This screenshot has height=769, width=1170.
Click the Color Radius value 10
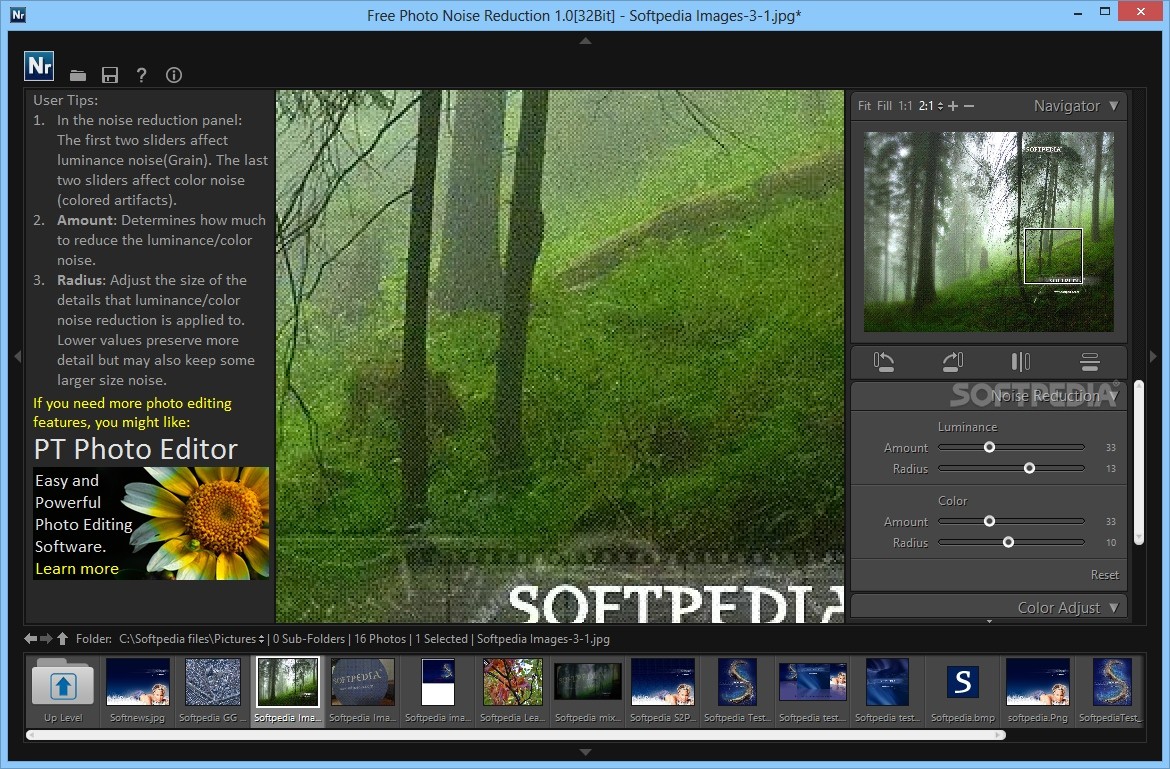coord(1110,542)
